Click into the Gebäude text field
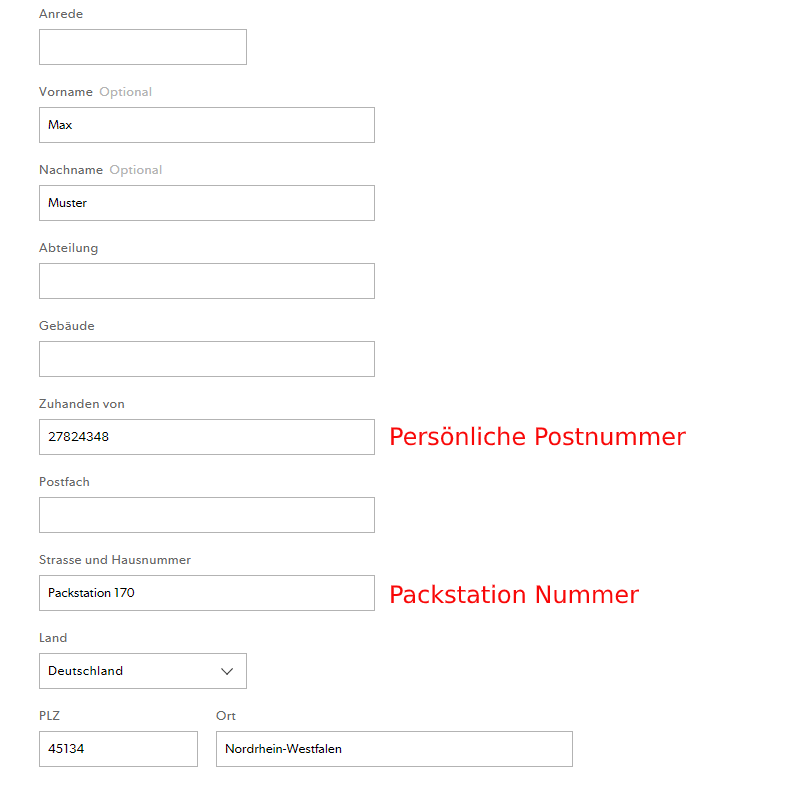Screen dimensions: 804x791 coord(206,359)
